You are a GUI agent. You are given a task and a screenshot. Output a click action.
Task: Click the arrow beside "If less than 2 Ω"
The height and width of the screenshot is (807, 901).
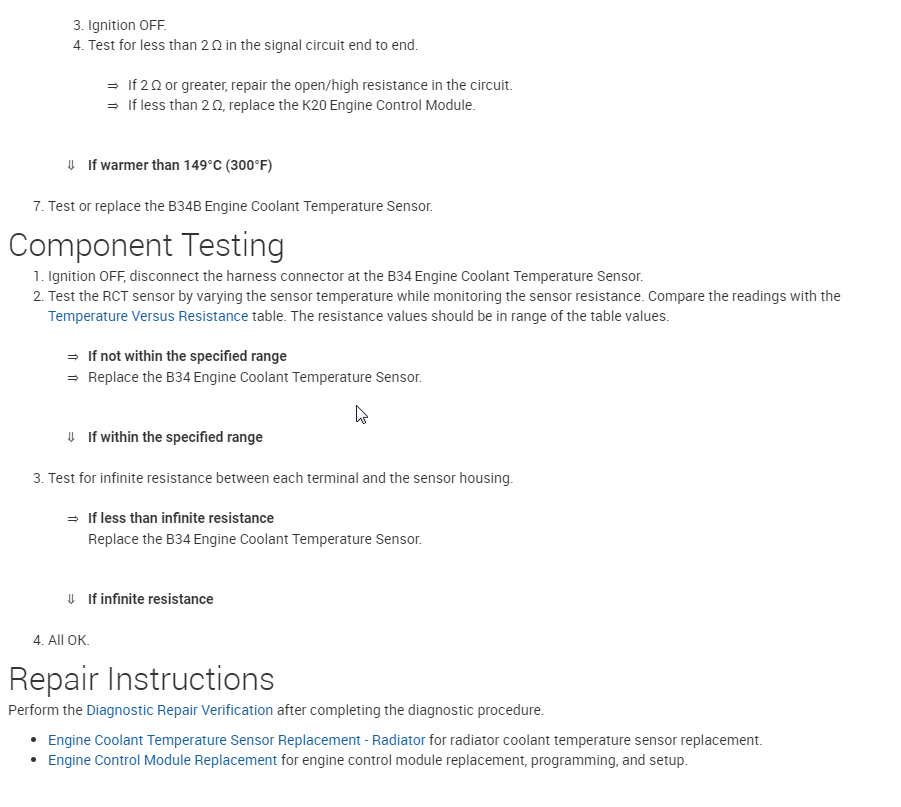[x=112, y=106]
